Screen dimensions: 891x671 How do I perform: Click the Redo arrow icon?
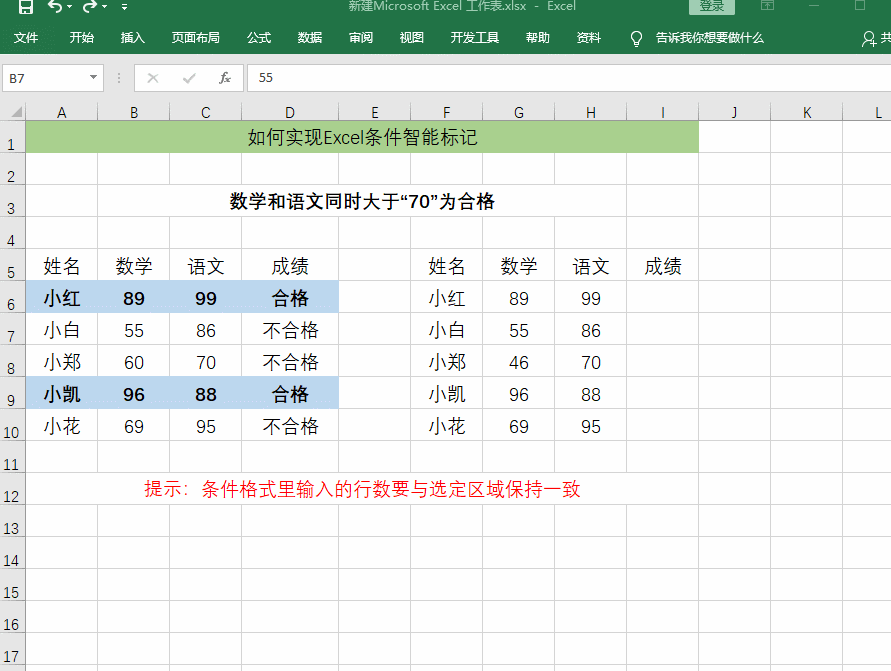[x=89, y=7]
